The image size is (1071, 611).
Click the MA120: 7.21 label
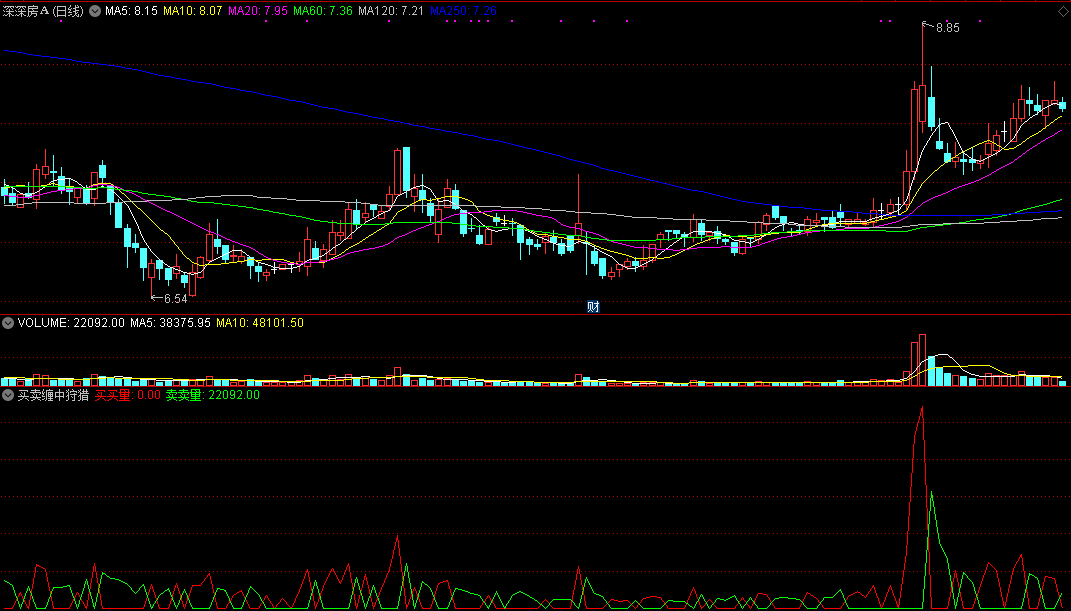pyautogui.click(x=391, y=11)
